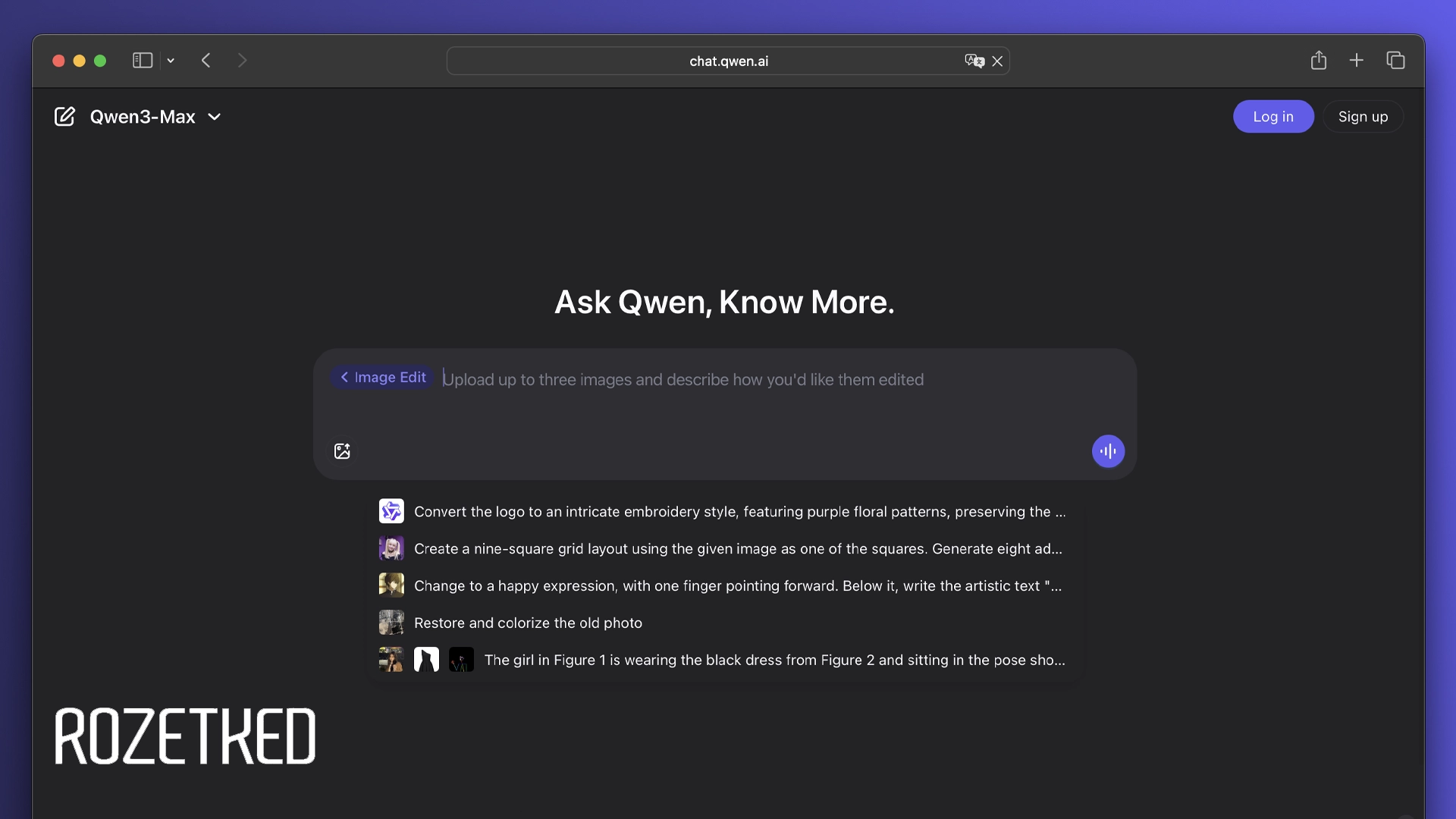Click the new chat compose icon
Viewport: 1456px width, 819px height.
pyautogui.click(x=64, y=117)
